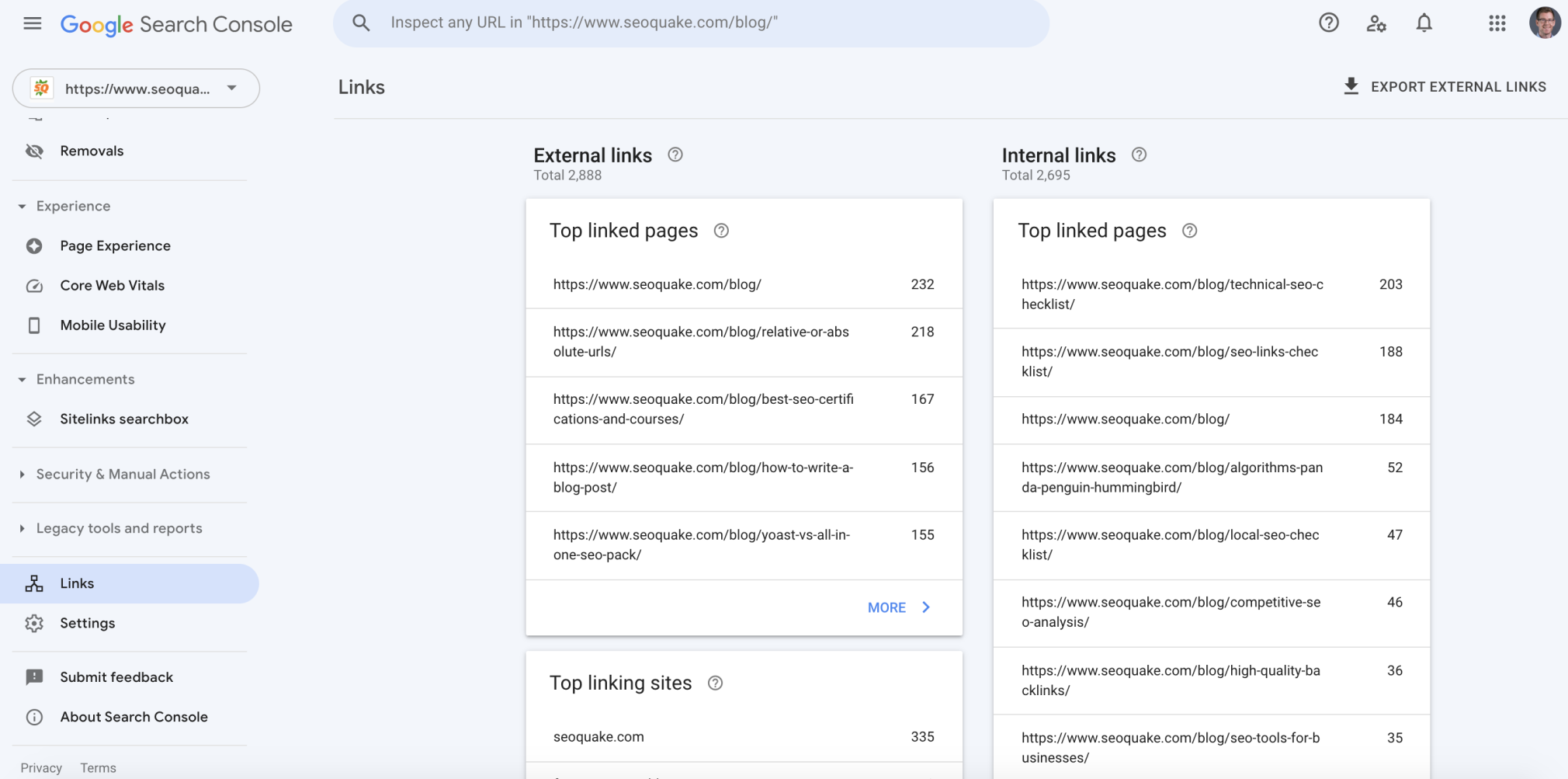Image resolution: width=1568 pixels, height=779 pixels.
Task: Select best-seo-certifications-and-courses row
Action: click(744, 410)
